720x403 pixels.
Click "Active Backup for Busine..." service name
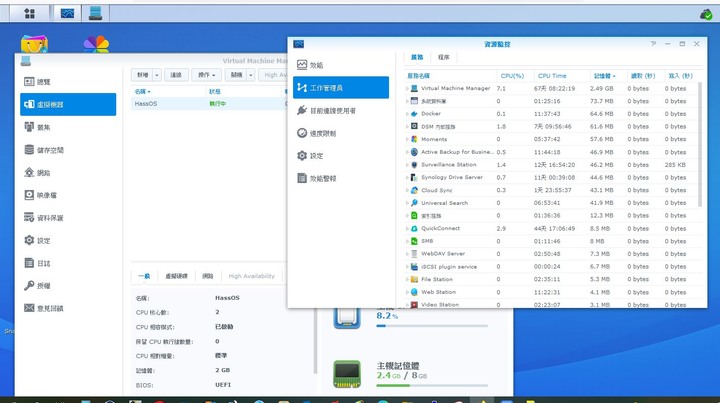pos(457,151)
